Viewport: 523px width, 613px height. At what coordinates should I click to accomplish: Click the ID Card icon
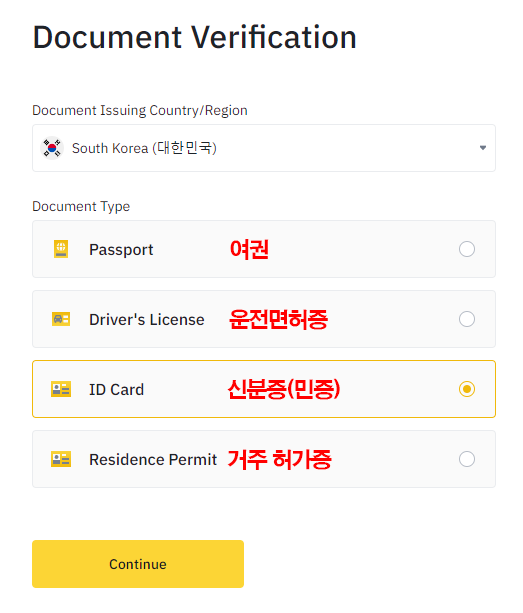tap(61, 389)
